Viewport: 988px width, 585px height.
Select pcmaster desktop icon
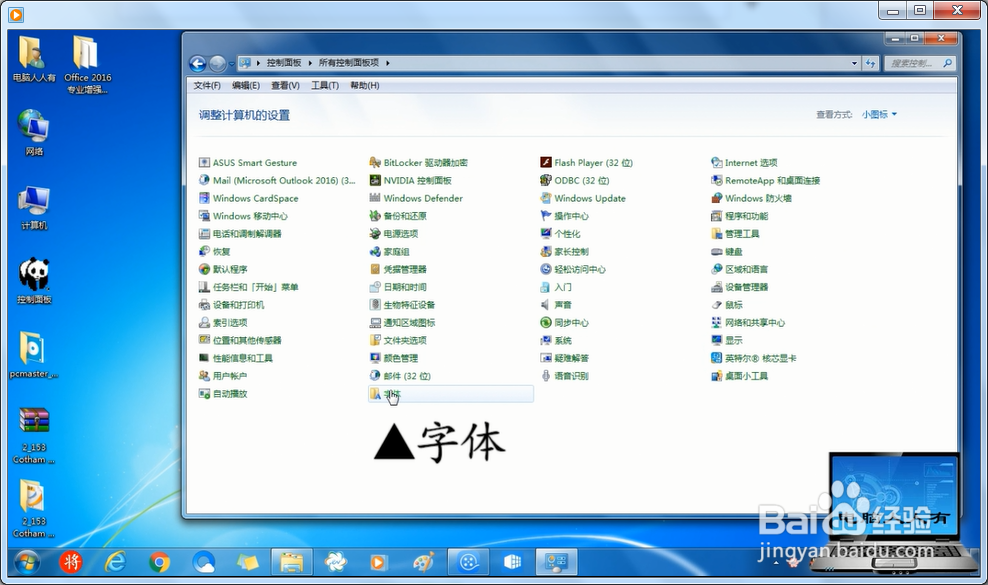(x=33, y=354)
